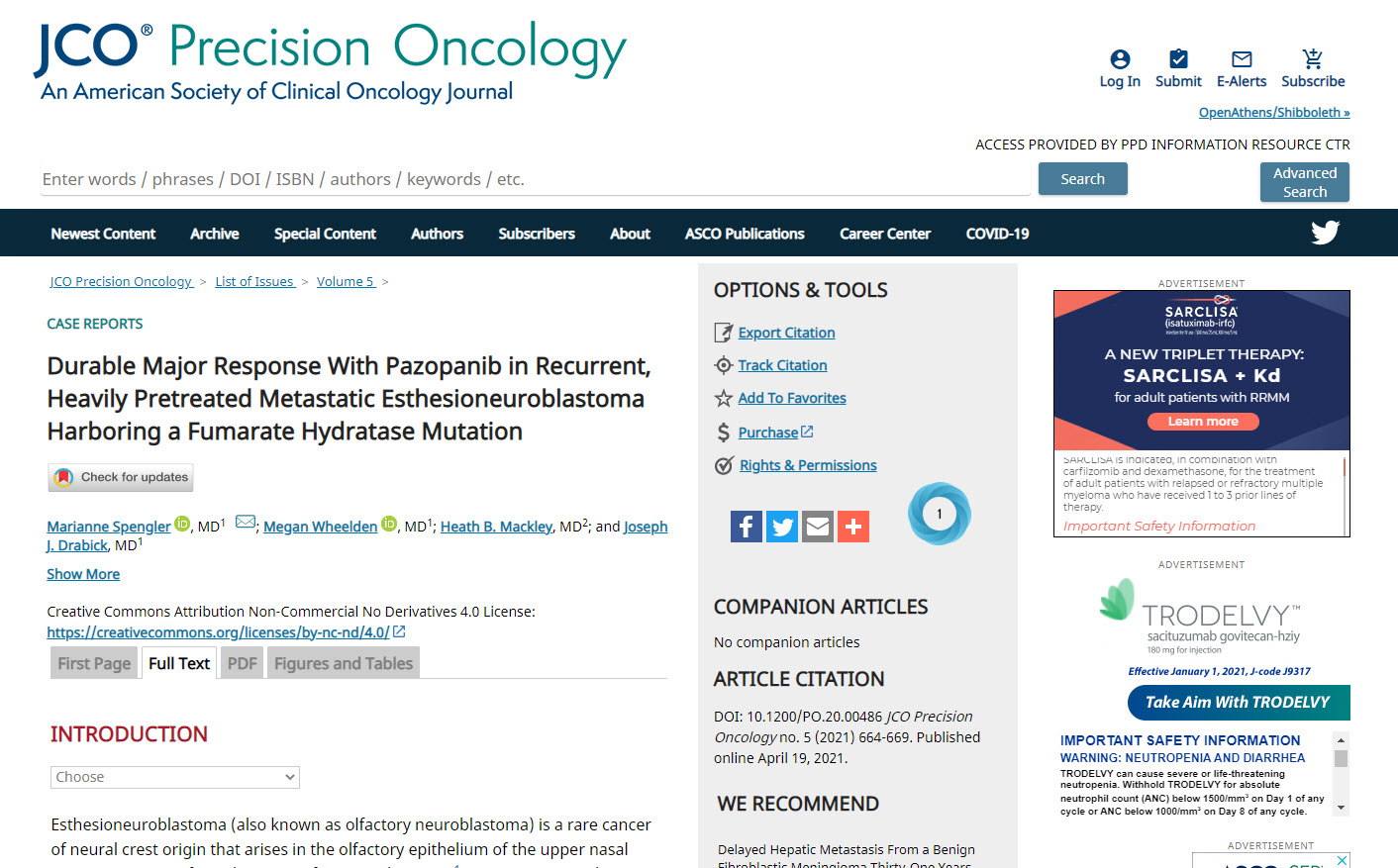Open more share options plus icon
1398x868 pixels.
(853, 527)
